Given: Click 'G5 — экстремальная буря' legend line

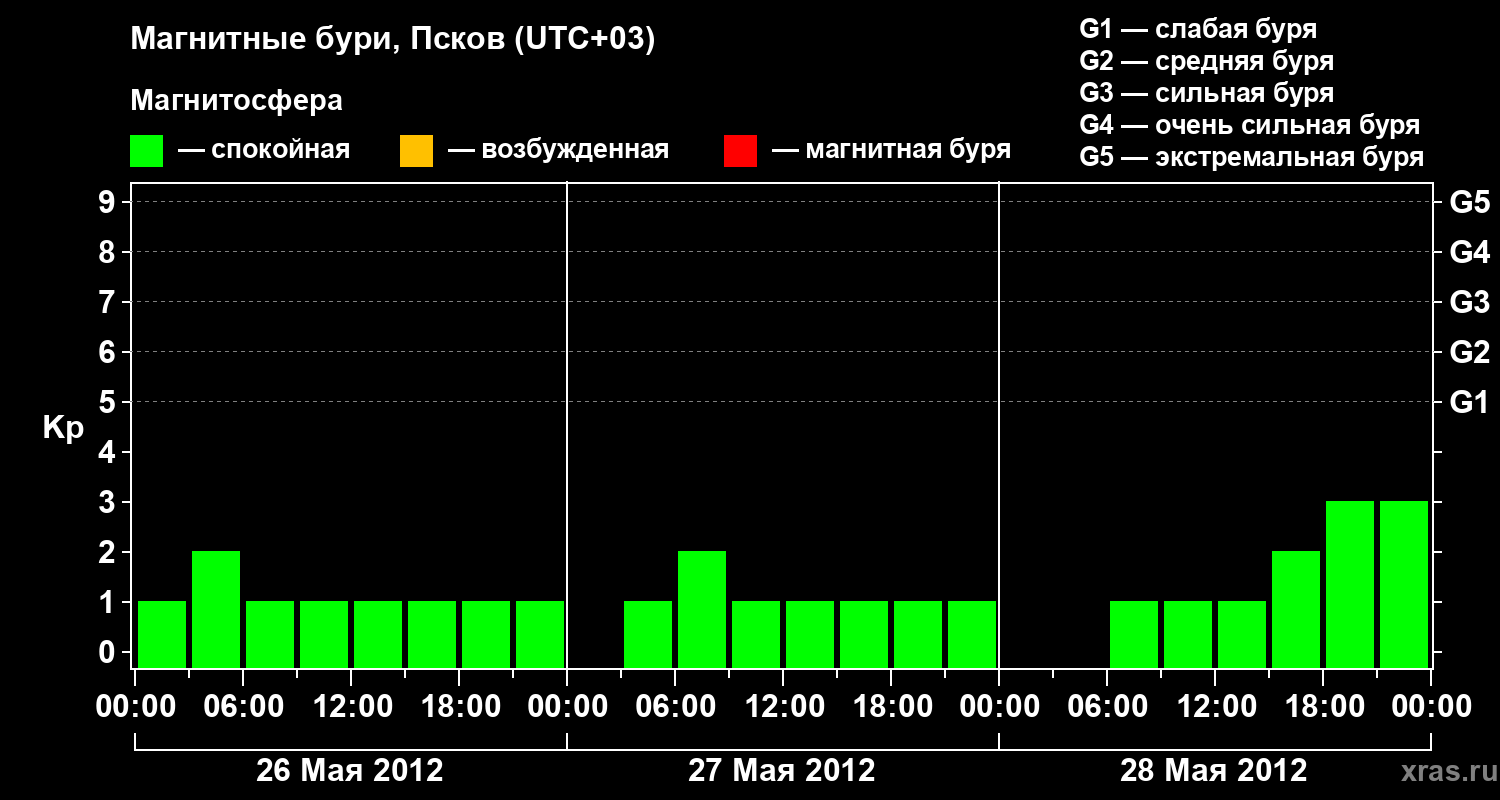Looking at the screenshot, I should pos(1252,157).
